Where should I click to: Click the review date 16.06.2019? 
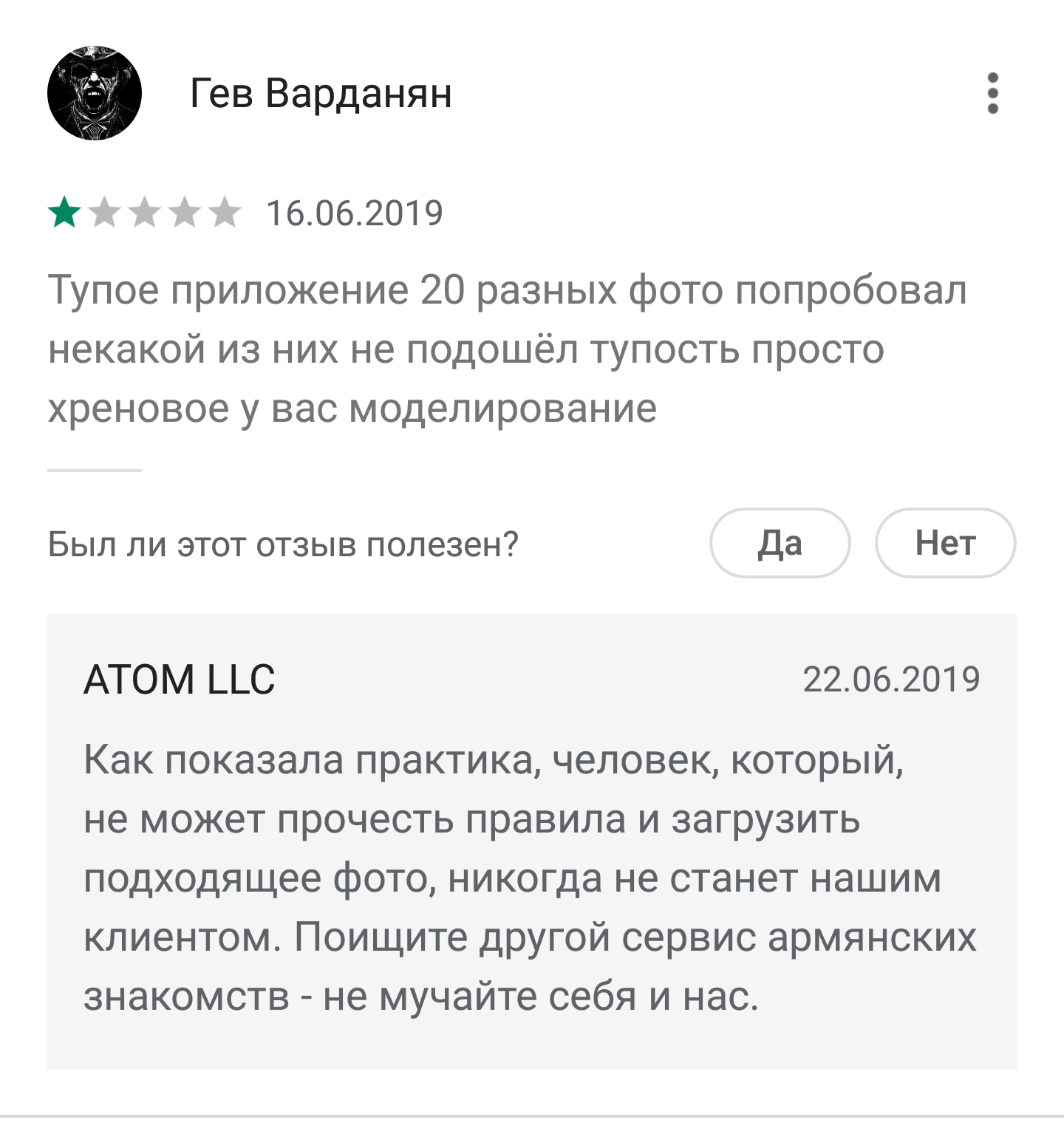(355, 213)
